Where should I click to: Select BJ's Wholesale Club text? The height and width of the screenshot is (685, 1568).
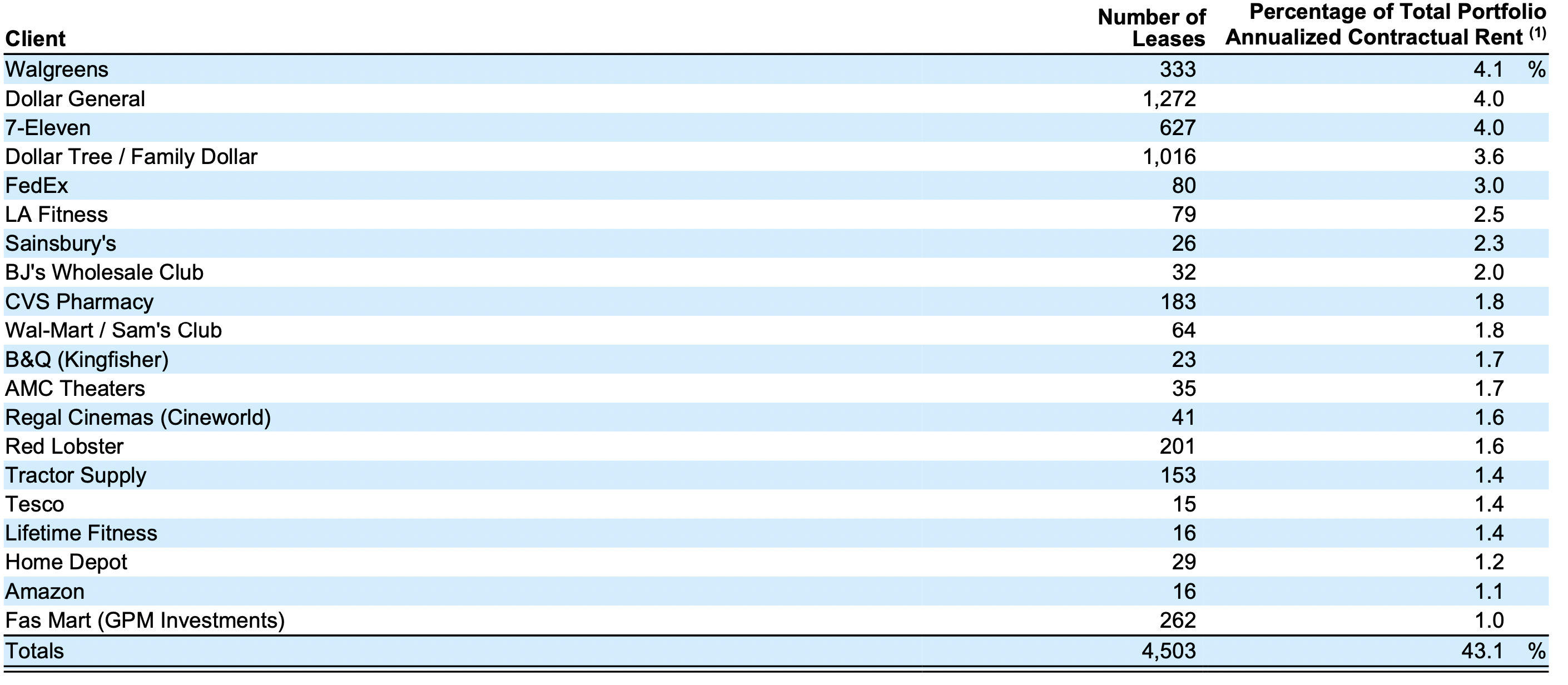(x=104, y=272)
